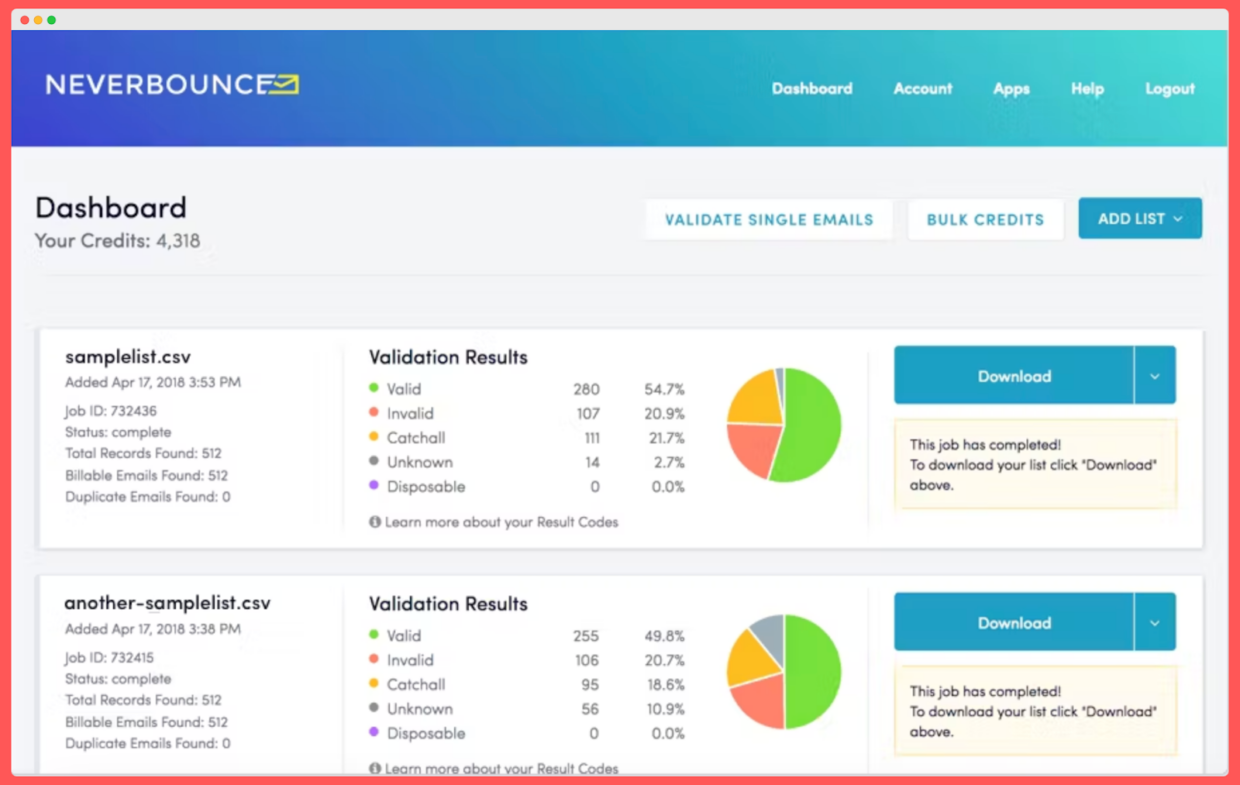Click the Your Credits: 4,318 text

[117, 241]
